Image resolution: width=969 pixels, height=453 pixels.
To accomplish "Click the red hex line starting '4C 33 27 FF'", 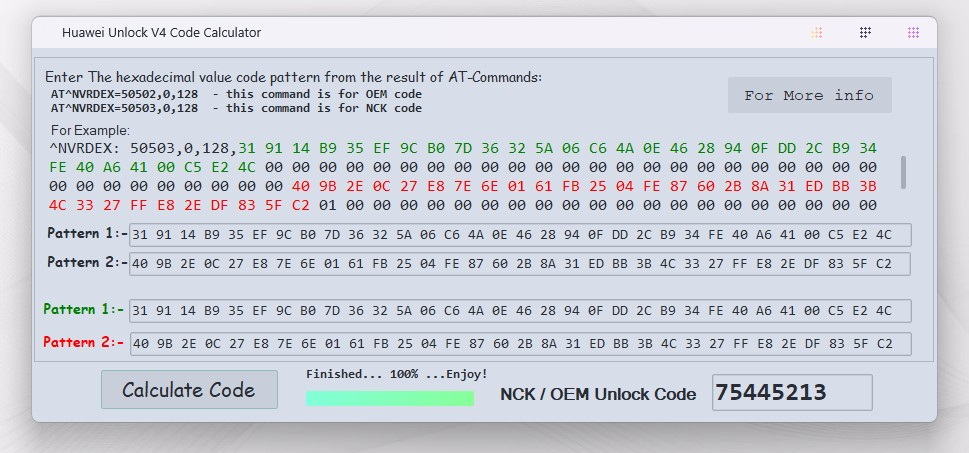I will [180, 205].
